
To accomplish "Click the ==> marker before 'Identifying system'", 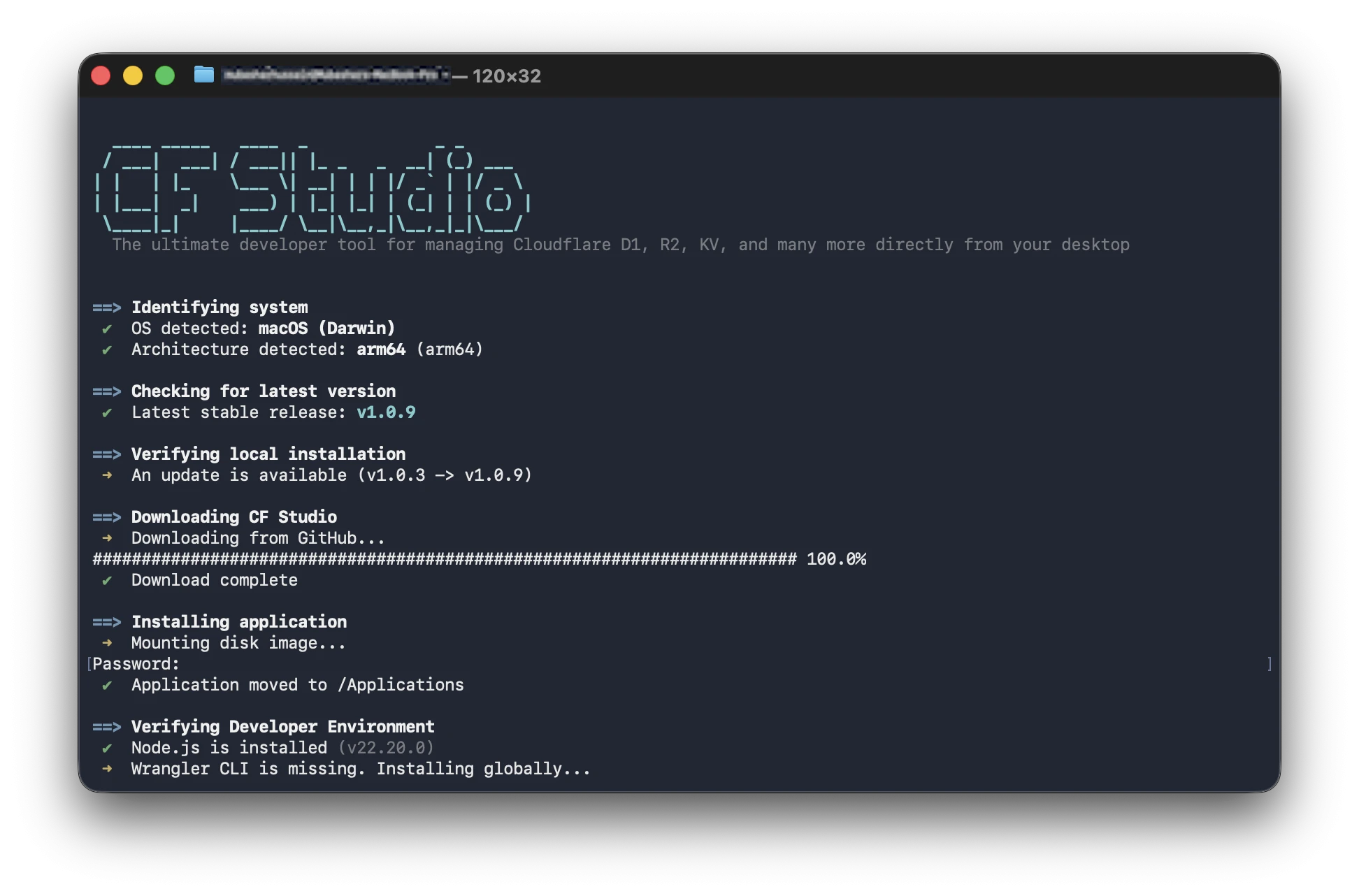I will [107, 308].
